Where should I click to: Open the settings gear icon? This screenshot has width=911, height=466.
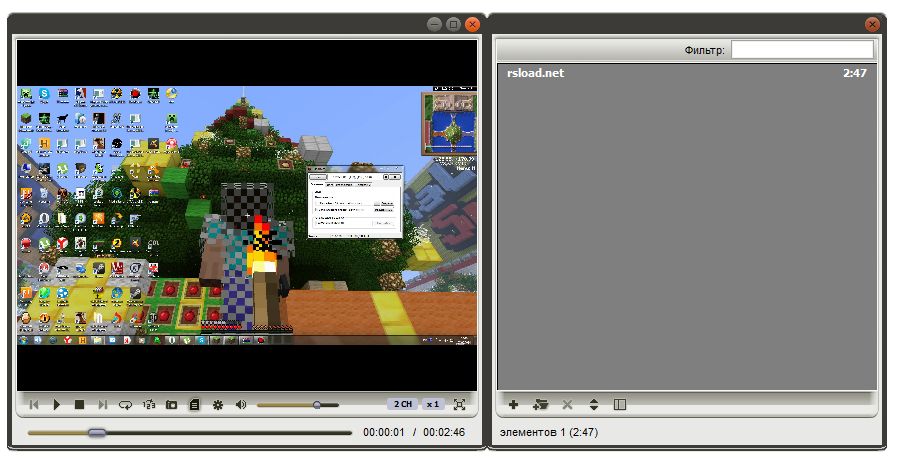coord(218,404)
